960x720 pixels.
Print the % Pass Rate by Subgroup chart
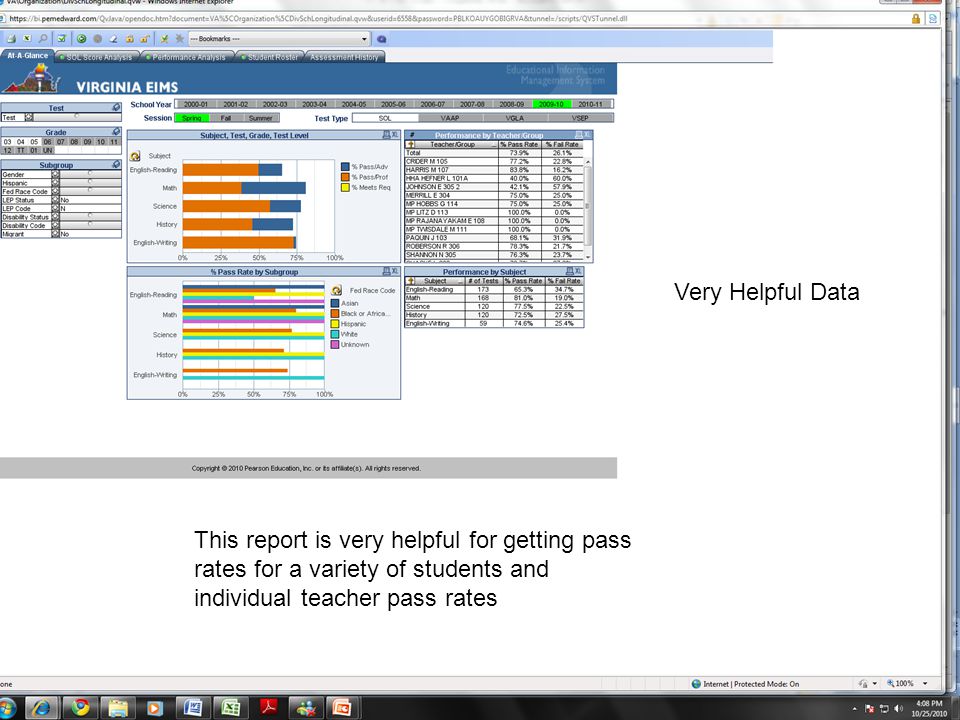click(386, 271)
